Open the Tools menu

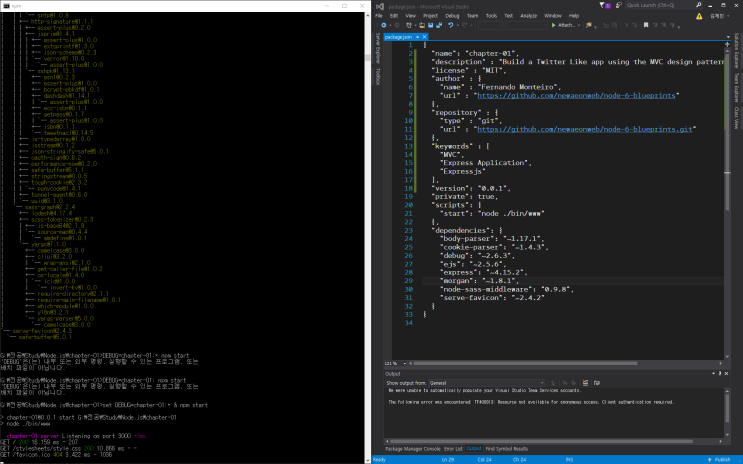click(x=491, y=16)
